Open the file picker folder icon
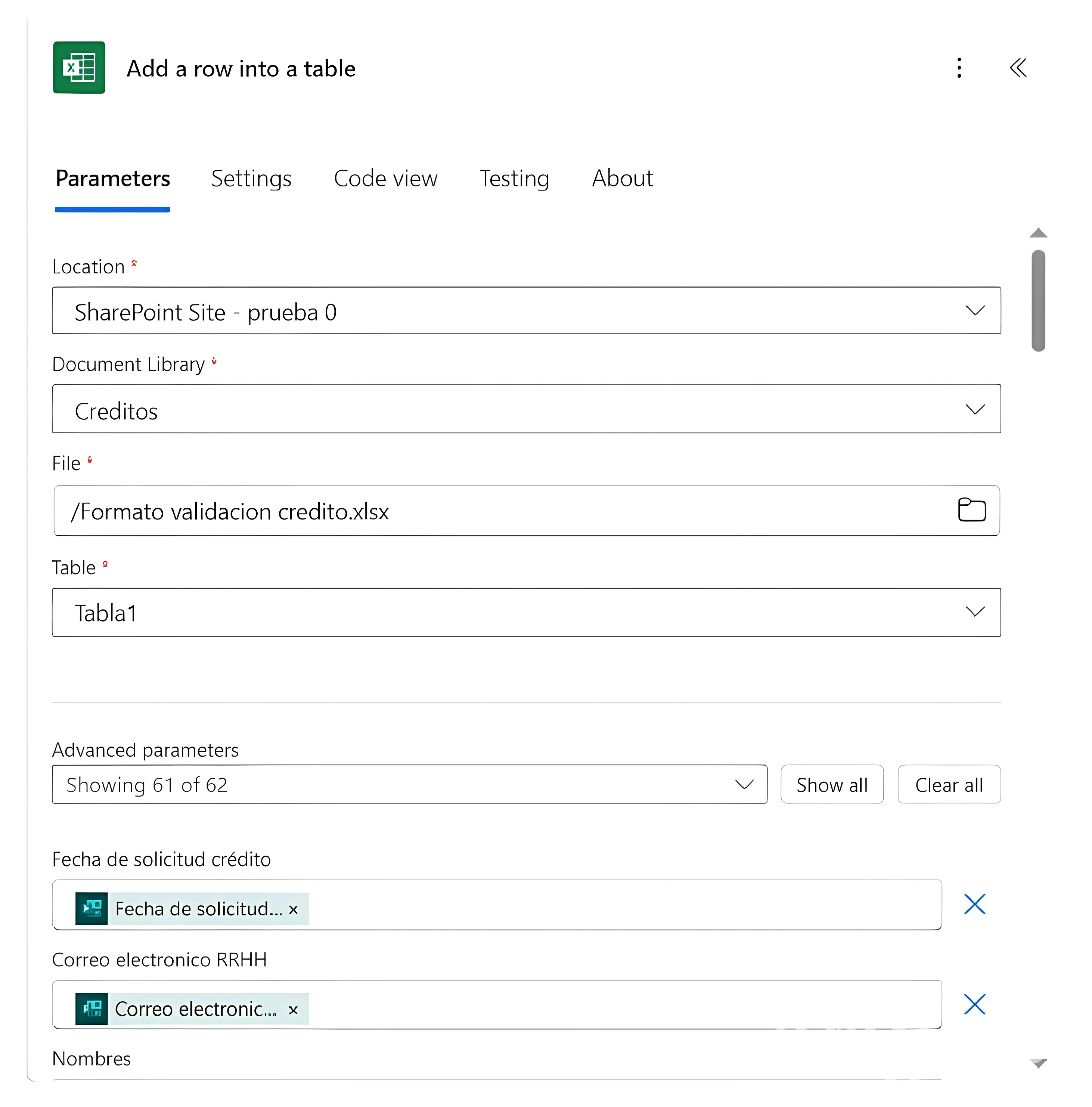The width and height of the screenshot is (1092, 1107). (x=972, y=509)
